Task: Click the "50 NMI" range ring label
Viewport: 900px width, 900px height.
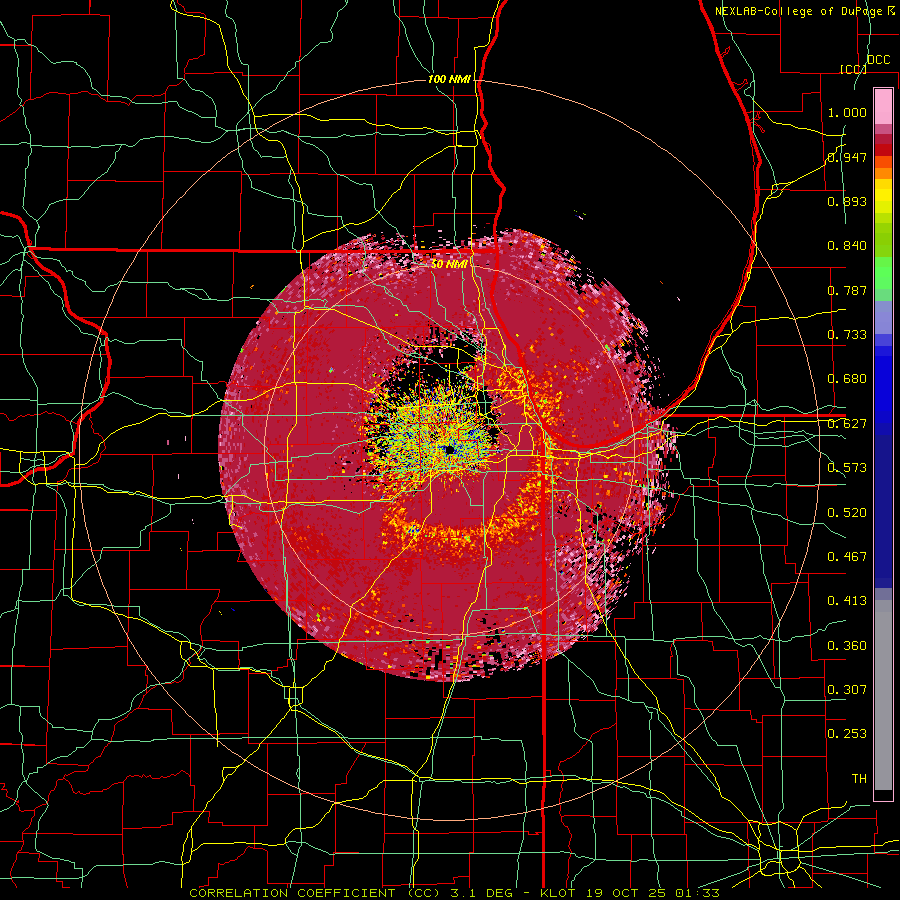Action: pos(450,264)
